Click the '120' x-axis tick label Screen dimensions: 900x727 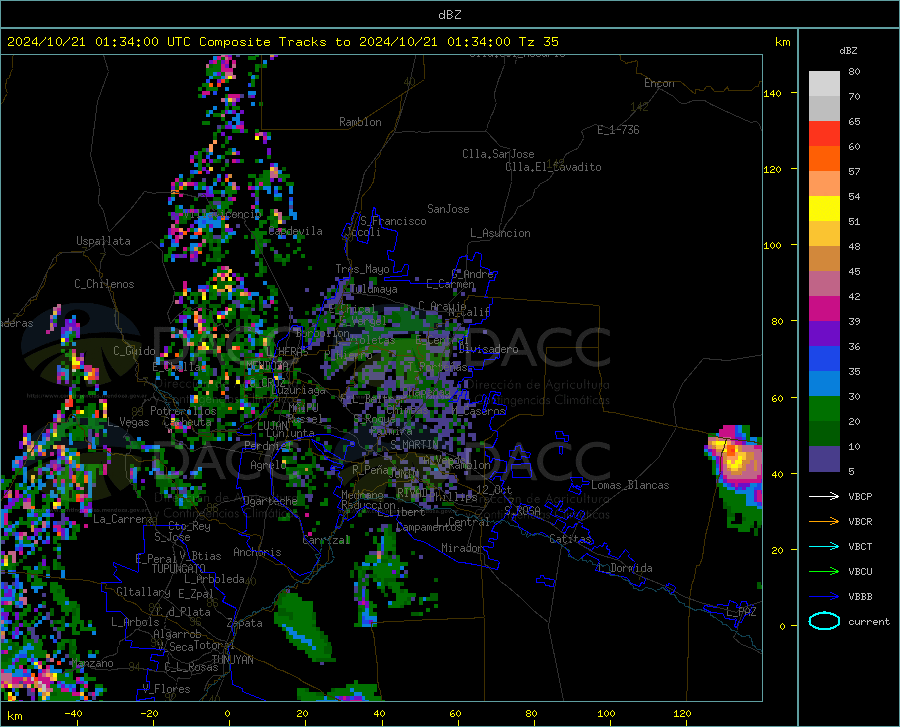[682, 714]
